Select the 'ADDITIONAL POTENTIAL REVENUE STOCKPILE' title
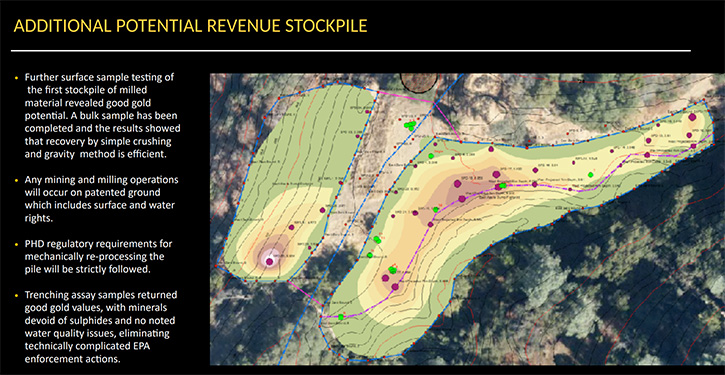Screen dimensions: 725x375 pos(190,26)
